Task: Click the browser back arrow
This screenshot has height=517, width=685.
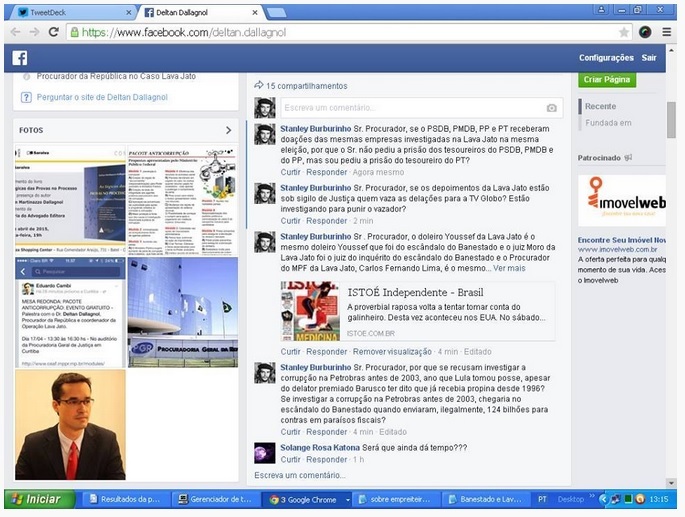Action: point(13,32)
